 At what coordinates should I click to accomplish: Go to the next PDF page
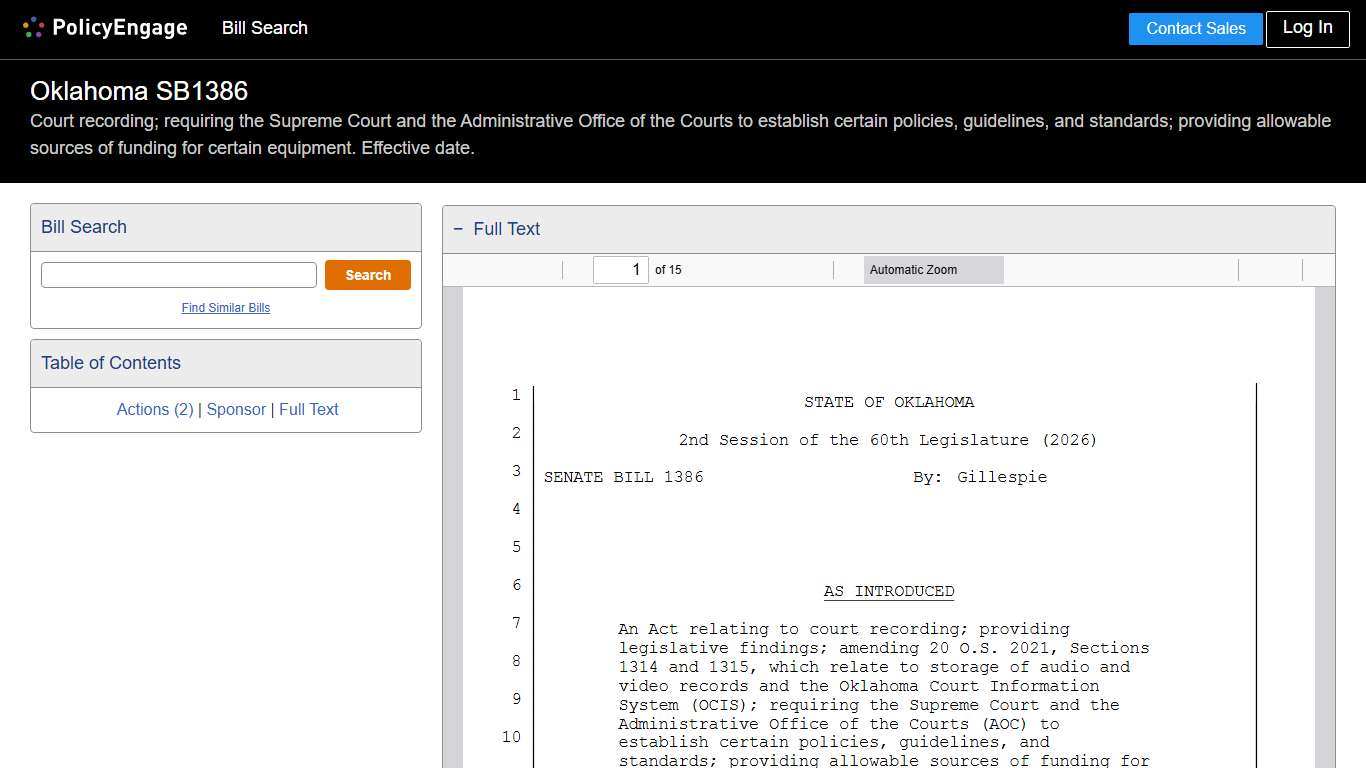coord(578,269)
